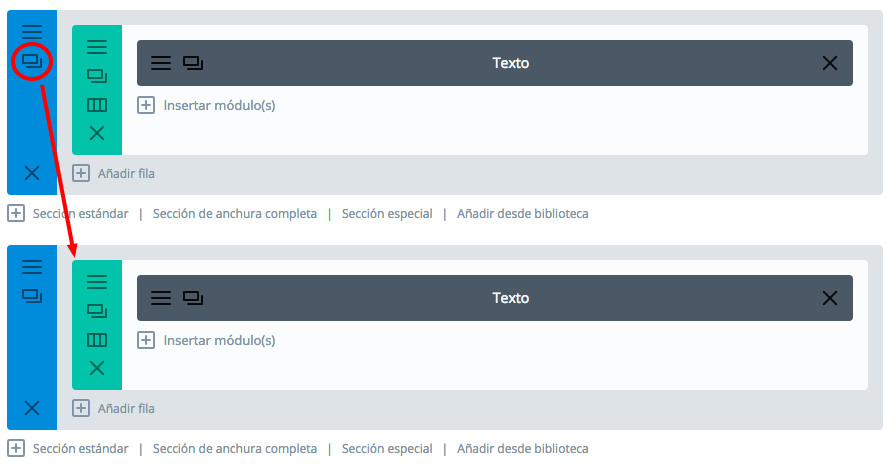
Task: Add a row in the top section
Action: coord(114,173)
